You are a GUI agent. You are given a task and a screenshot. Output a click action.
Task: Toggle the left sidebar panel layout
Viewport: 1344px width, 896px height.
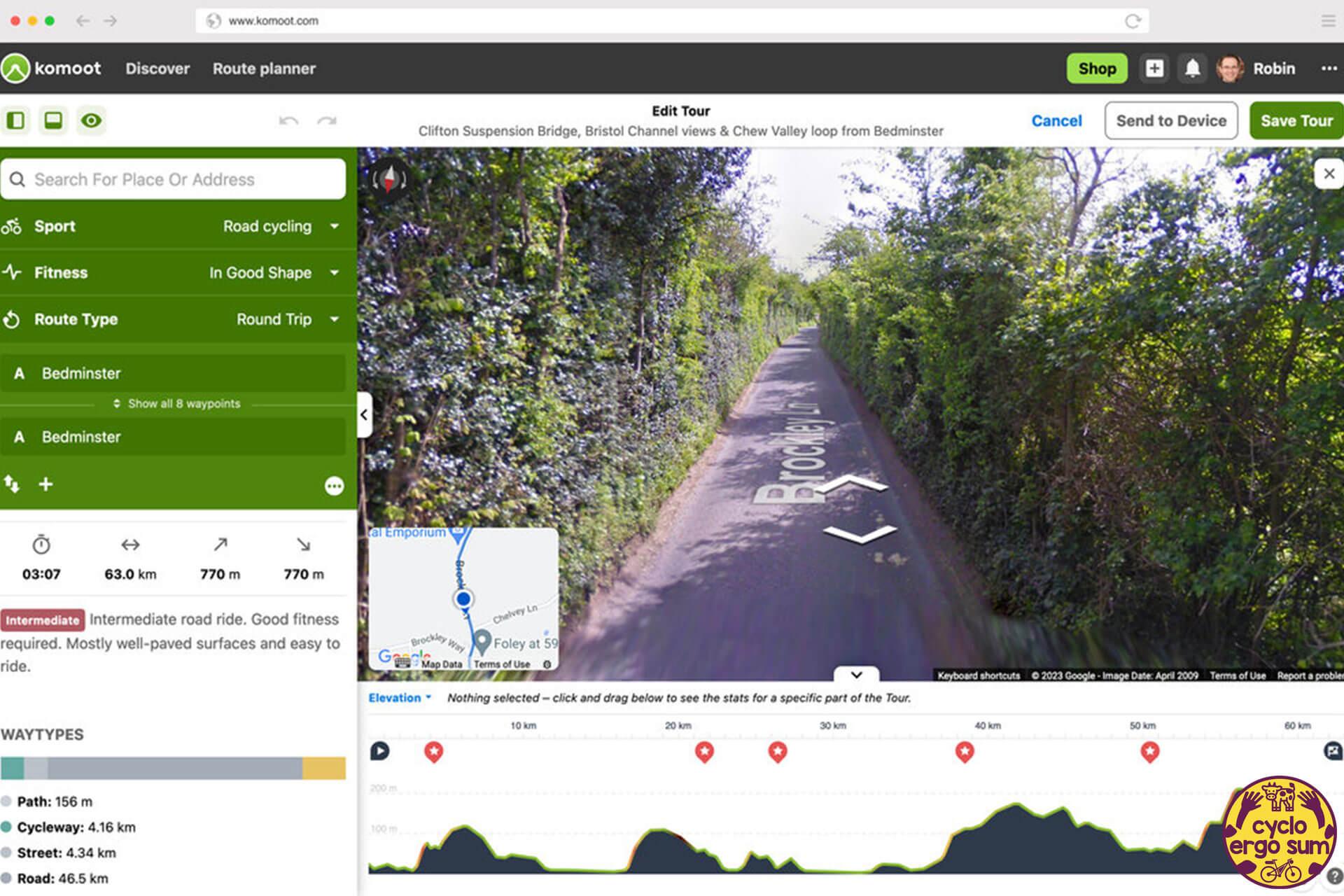pos(15,120)
